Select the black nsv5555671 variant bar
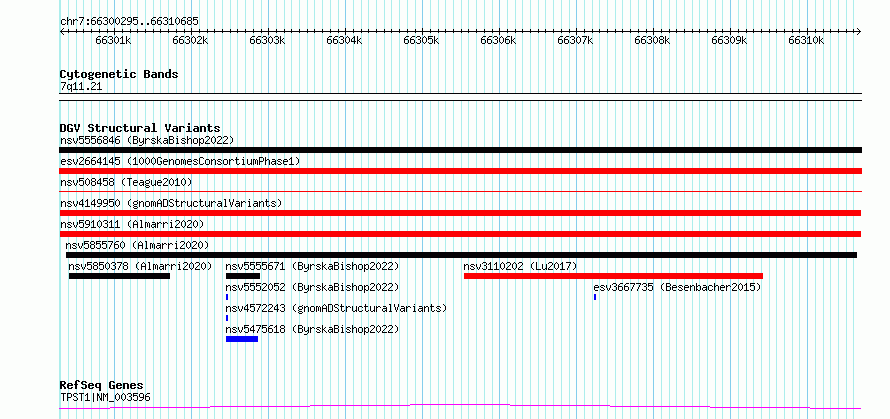The height and width of the screenshot is (419, 890). [x=243, y=276]
